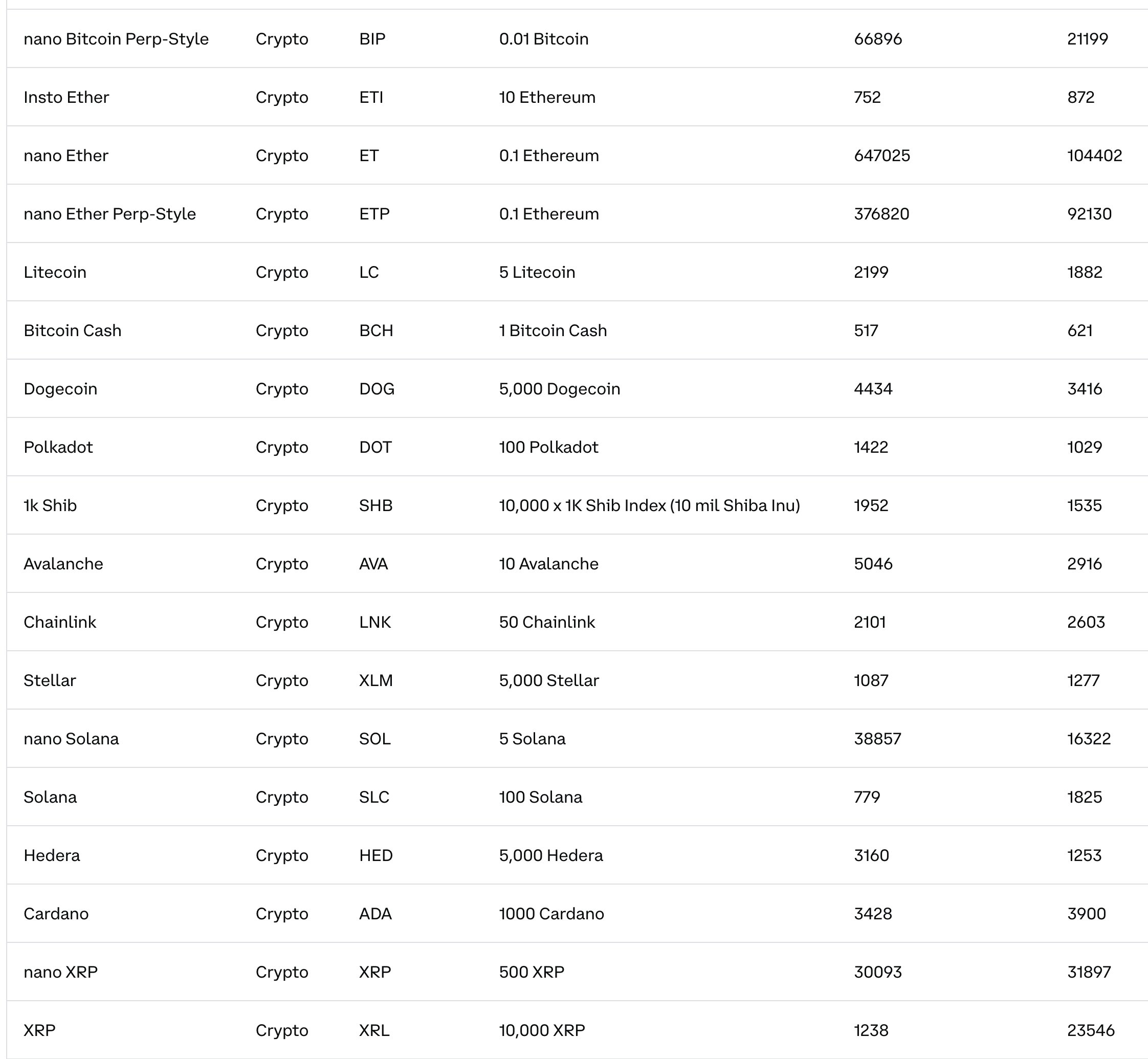Viewport: 1148px width, 1059px height.
Task: Select the value 23546 in the XRP row
Action: (x=1091, y=1030)
